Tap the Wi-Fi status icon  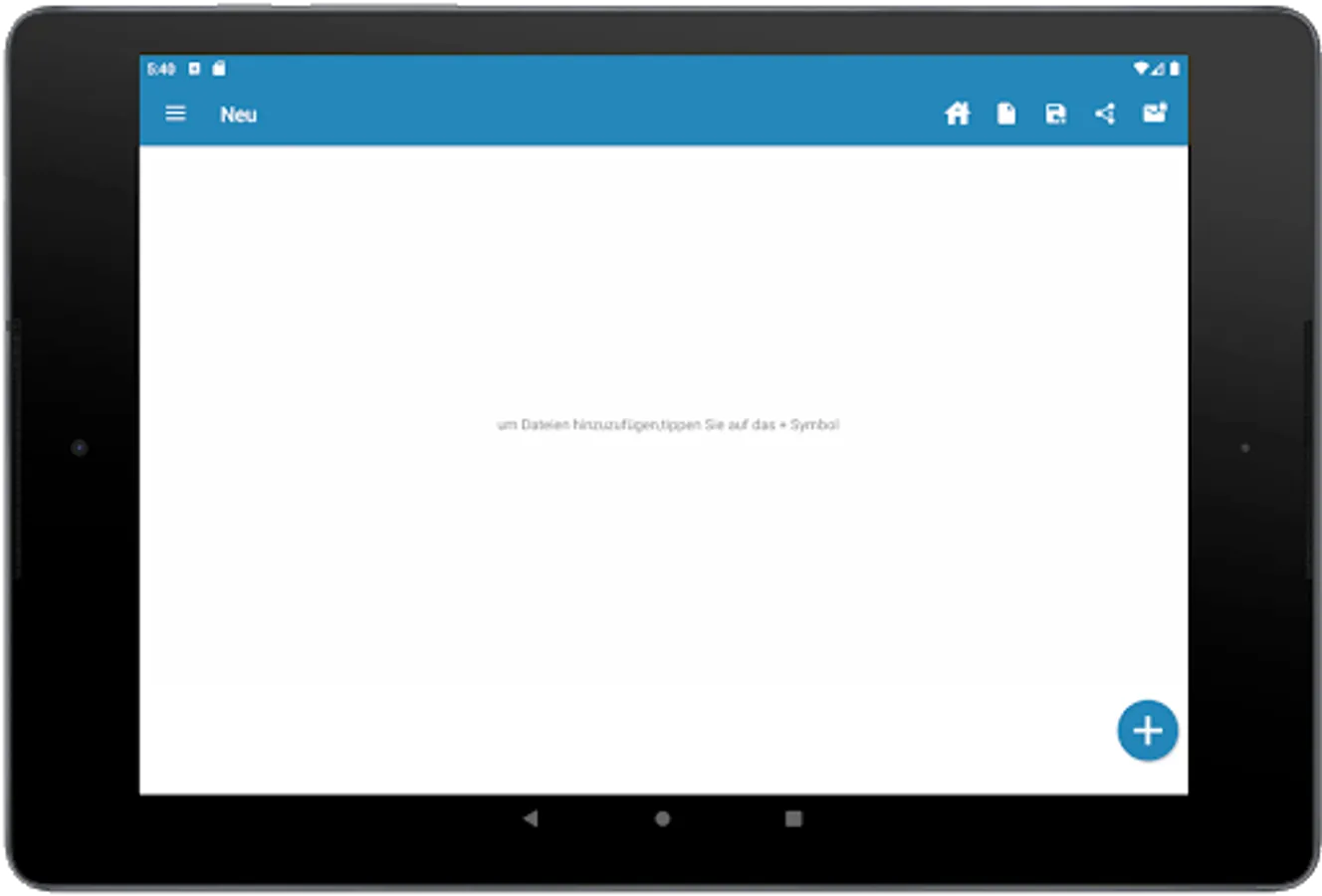tap(1141, 69)
